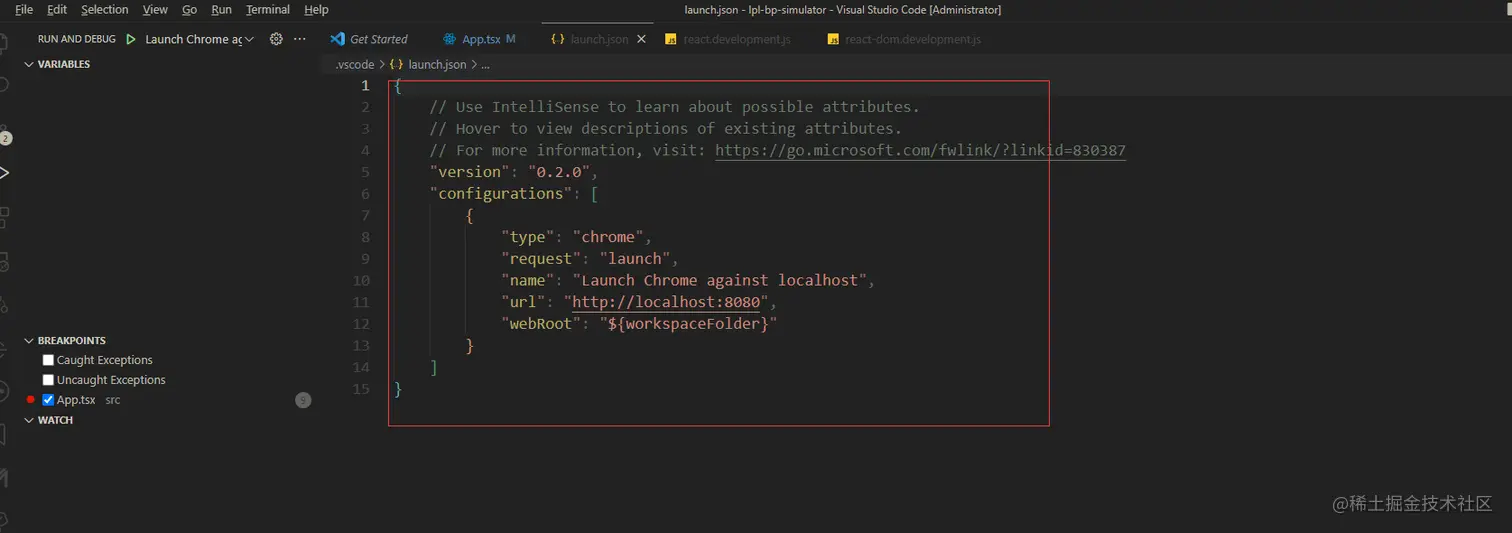Click the "${workspaceFolder}" value
This screenshot has width=1512, height=533.
click(x=688, y=324)
